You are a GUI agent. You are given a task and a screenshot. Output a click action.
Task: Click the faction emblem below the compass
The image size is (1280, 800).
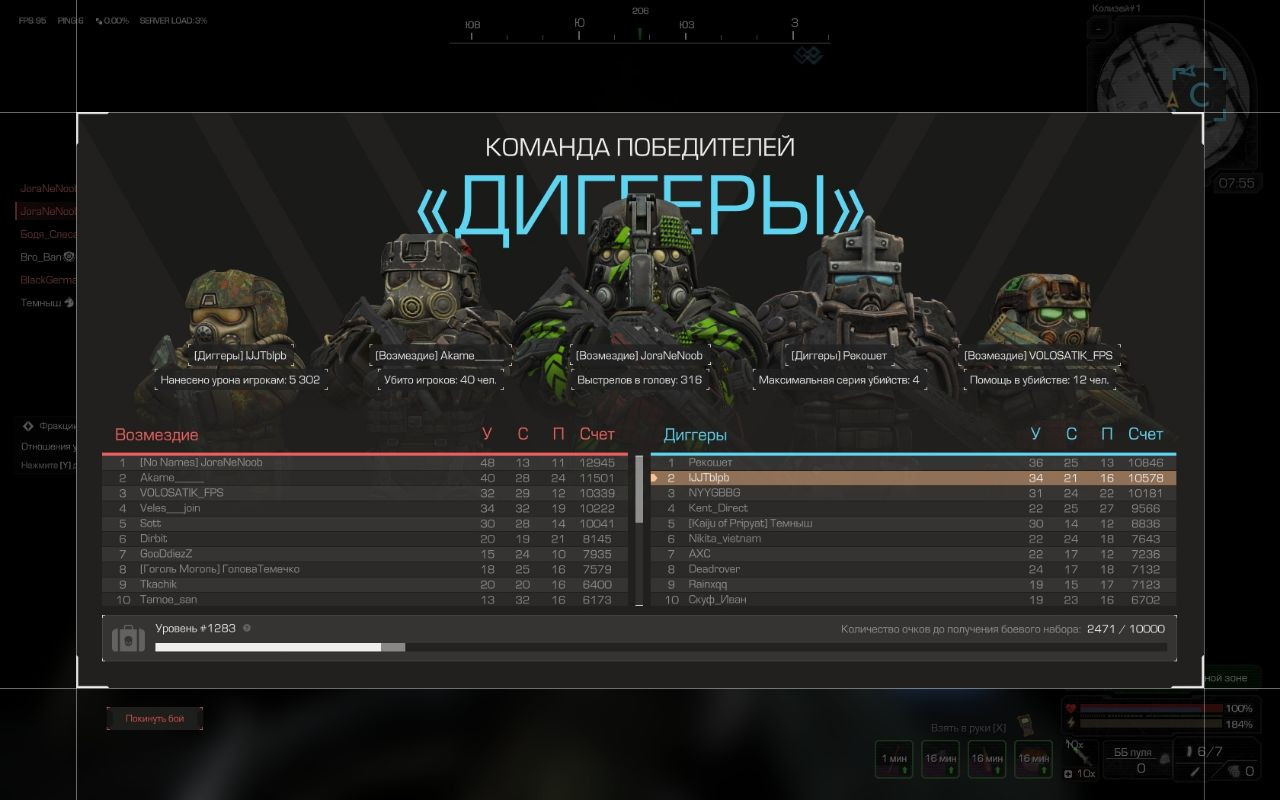coord(807,55)
